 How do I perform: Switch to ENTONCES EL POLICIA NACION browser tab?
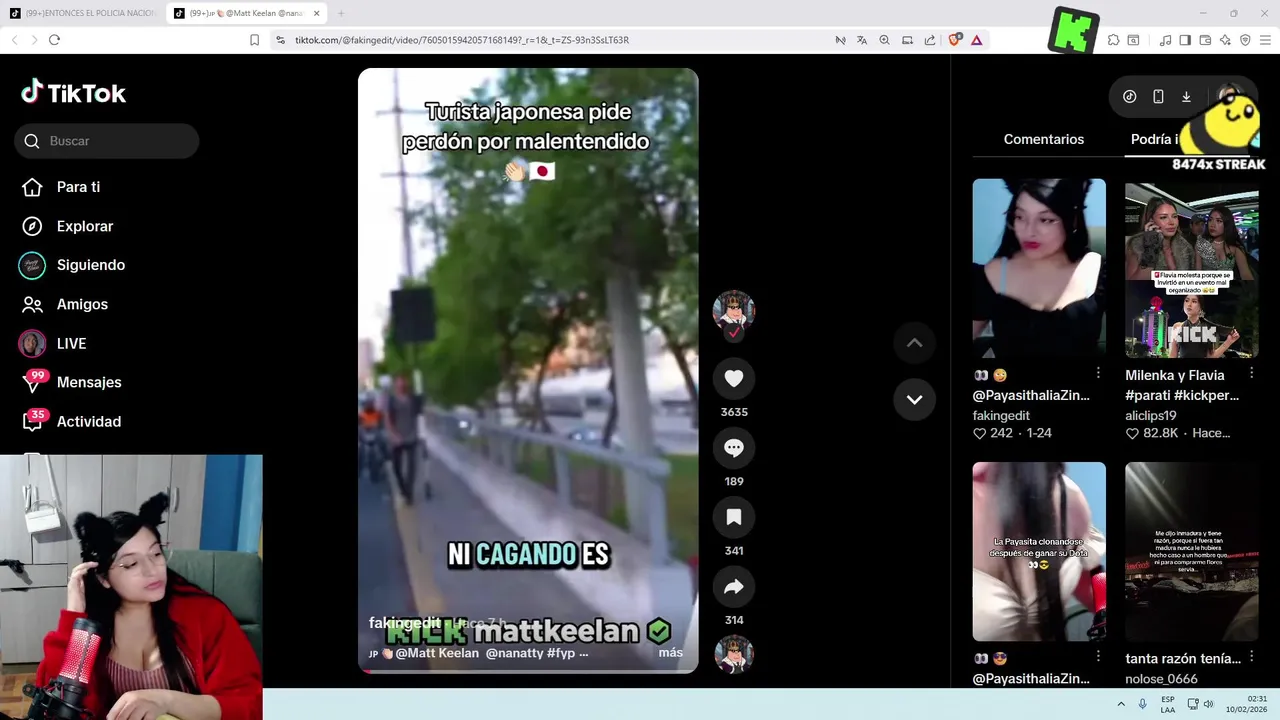coord(82,13)
